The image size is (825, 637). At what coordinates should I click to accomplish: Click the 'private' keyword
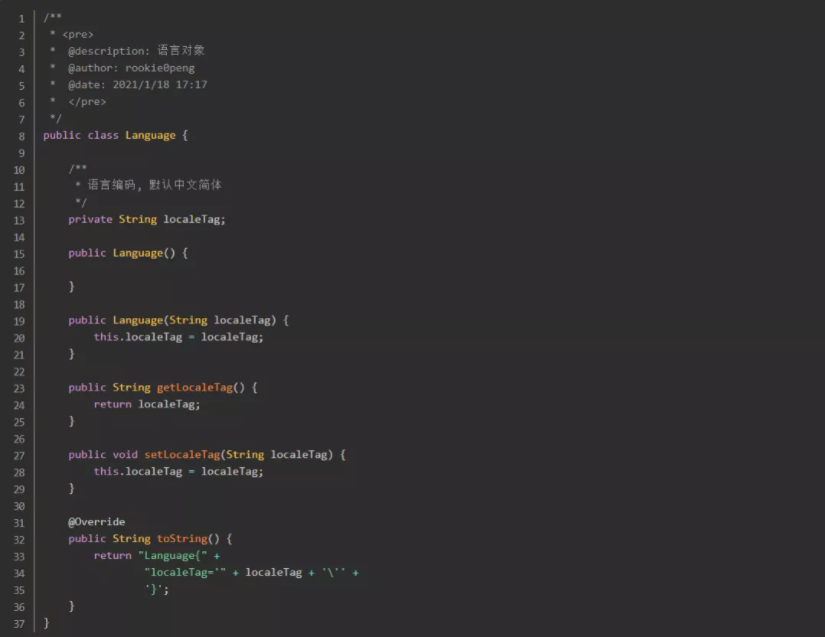pos(90,219)
